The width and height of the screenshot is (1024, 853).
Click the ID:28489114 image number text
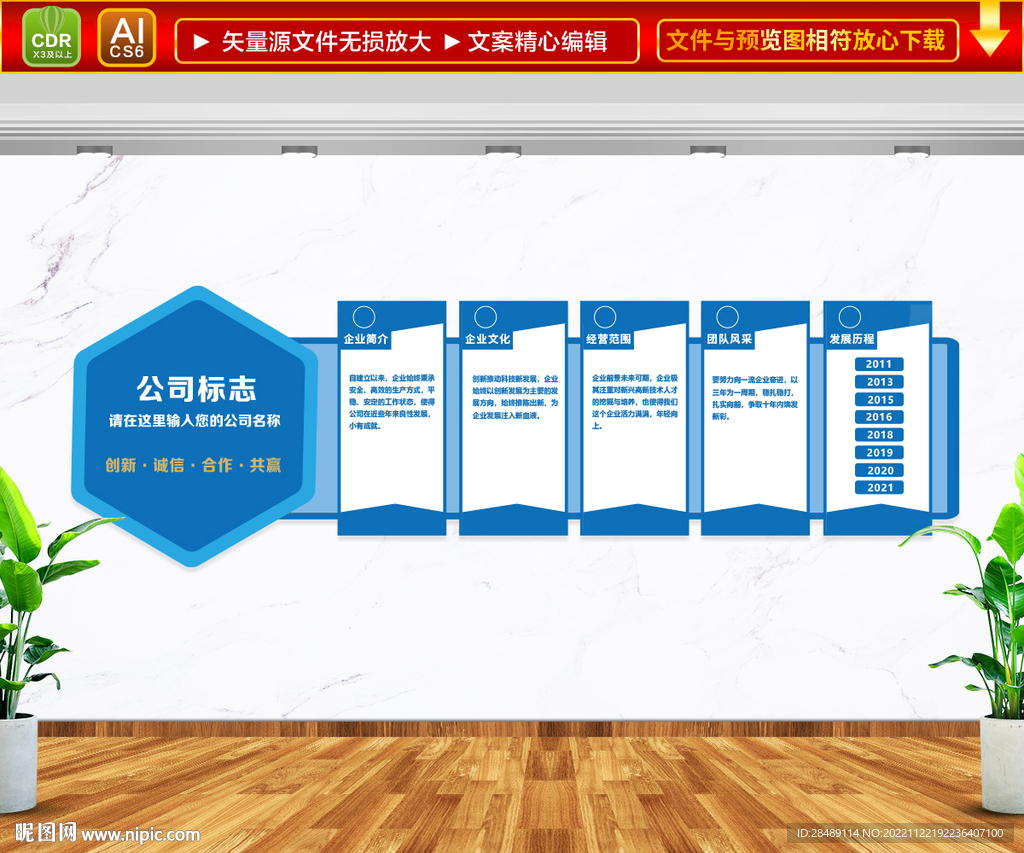click(x=828, y=833)
